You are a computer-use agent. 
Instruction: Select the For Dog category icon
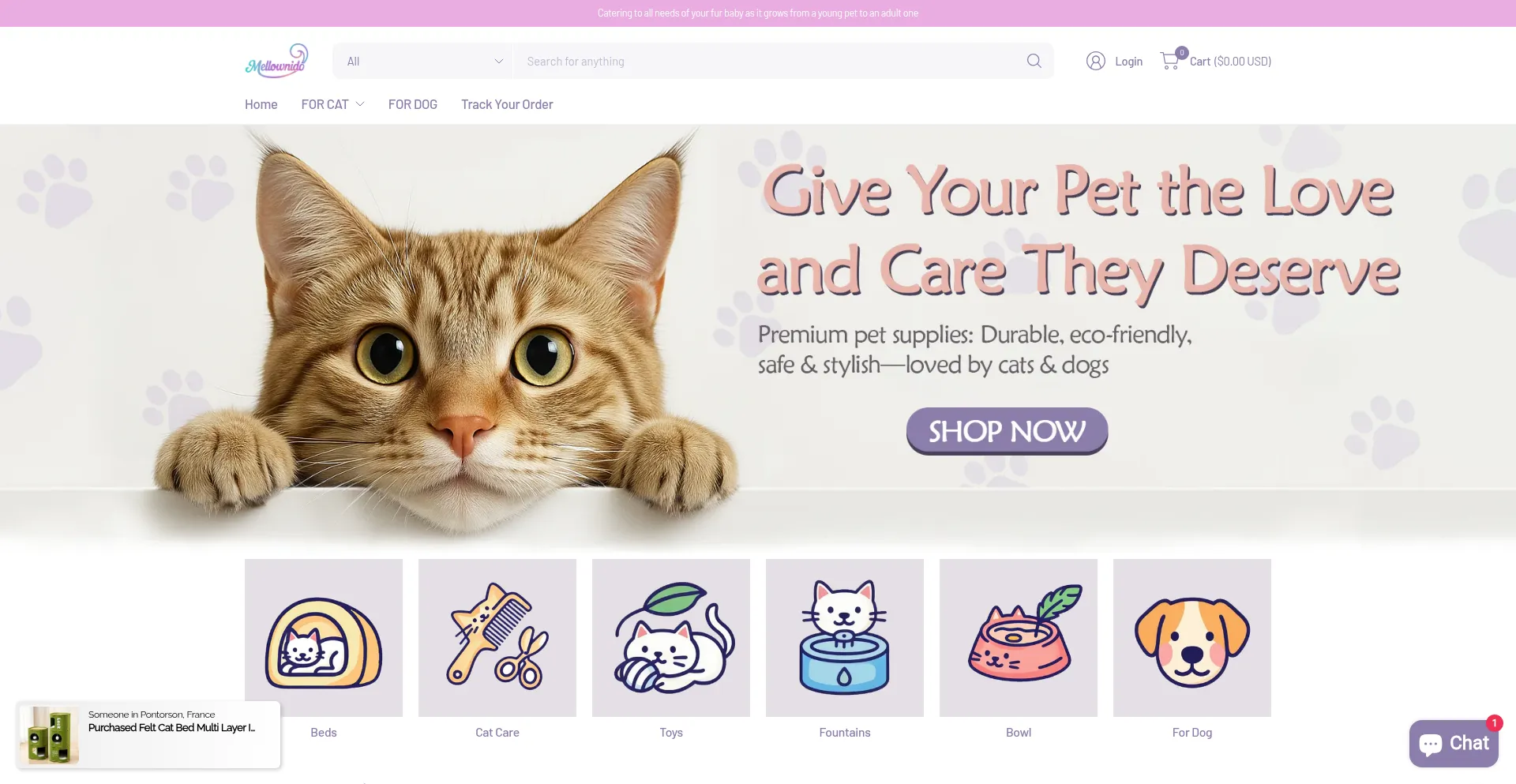[x=1192, y=638]
